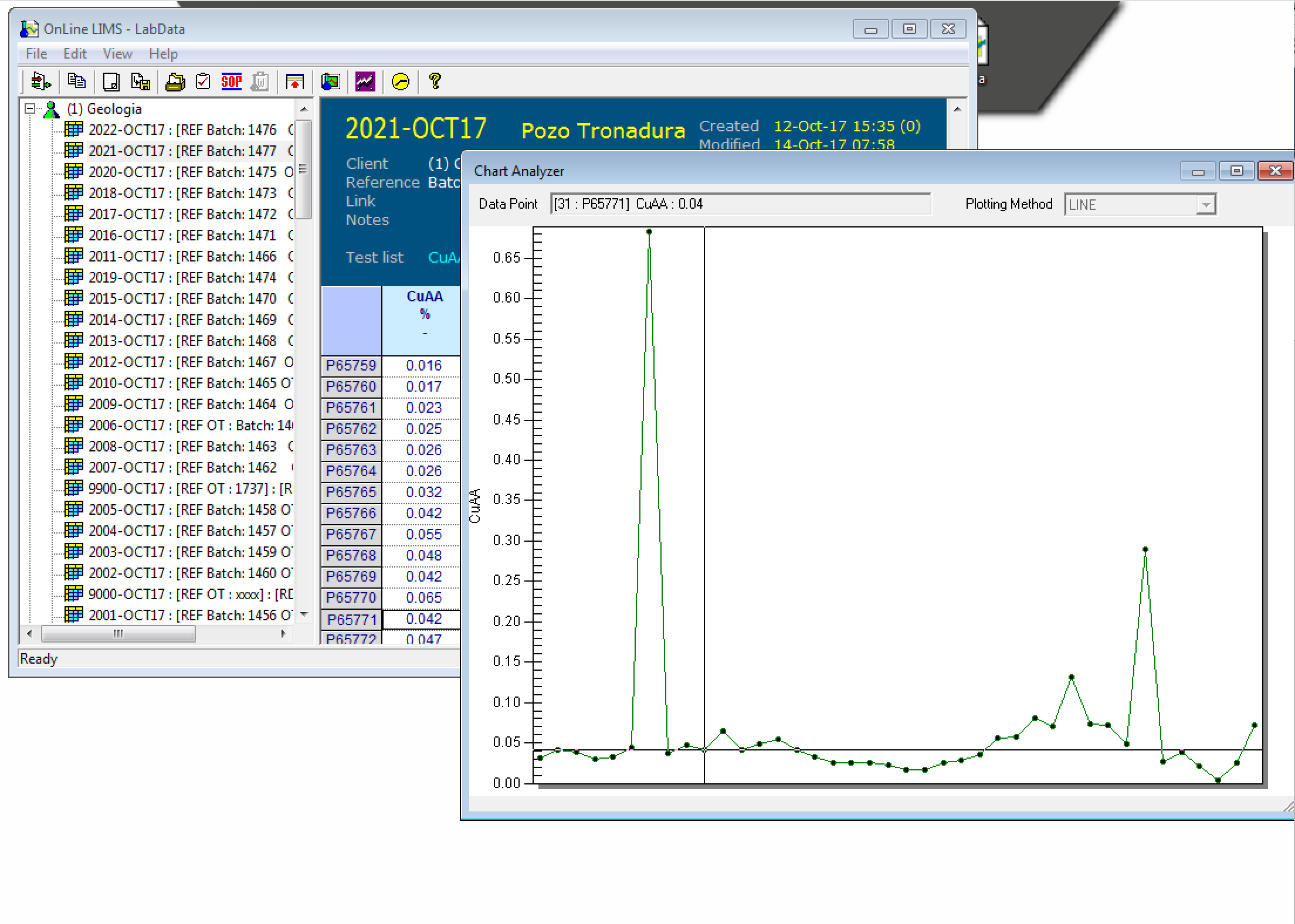Click the printer icon in toolbar
Screen dimensions: 1295x924
coord(175,81)
